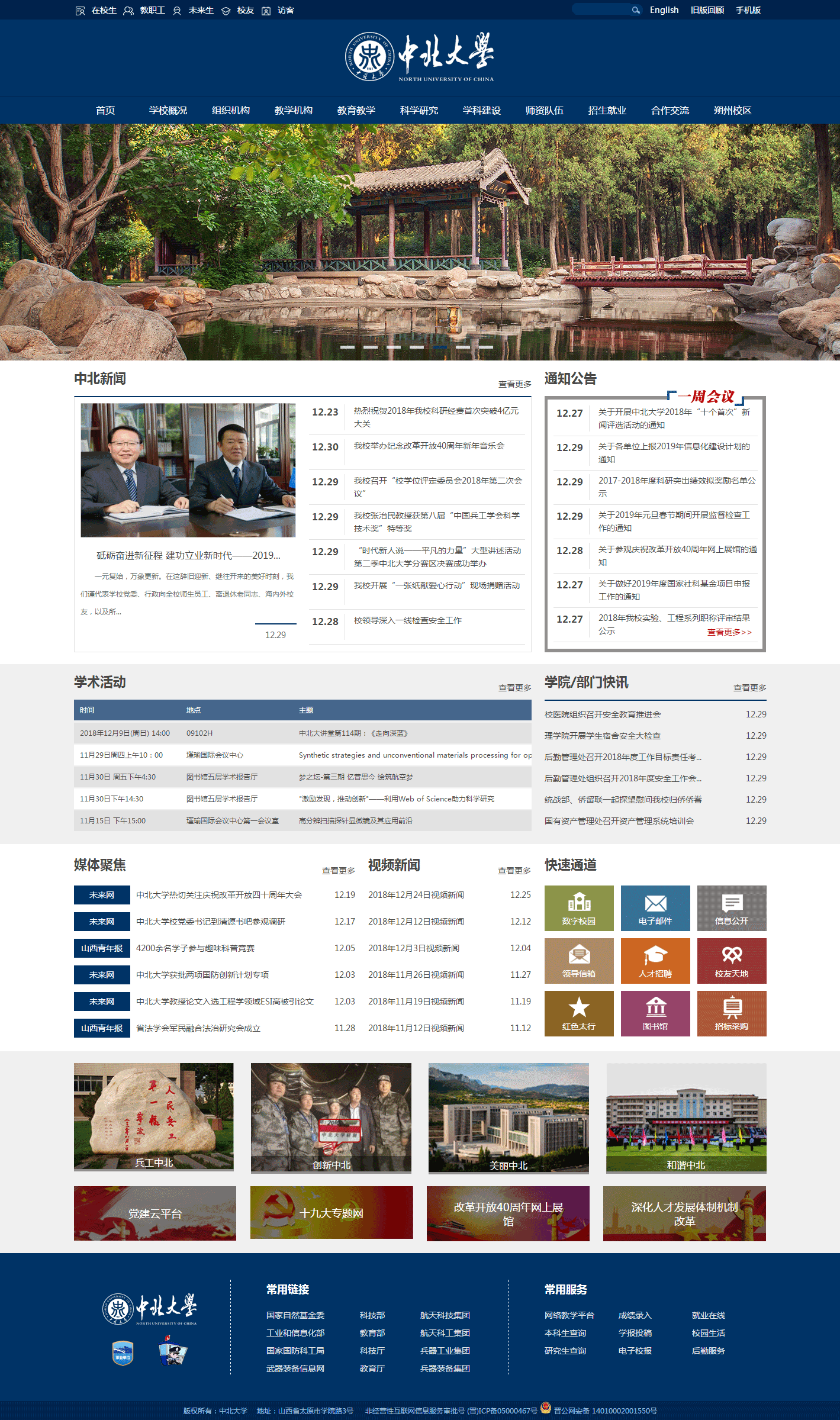Click 查看更多 beside 学院/部门快讯
Image resolution: width=840 pixels, height=1420 pixels.
coord(750,688)
